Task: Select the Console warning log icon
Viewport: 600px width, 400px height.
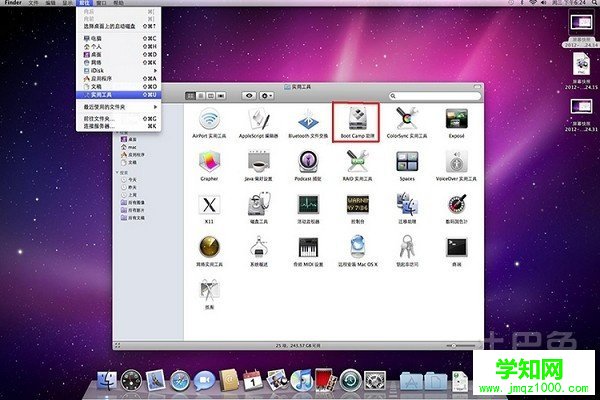Action: (357, 205)
